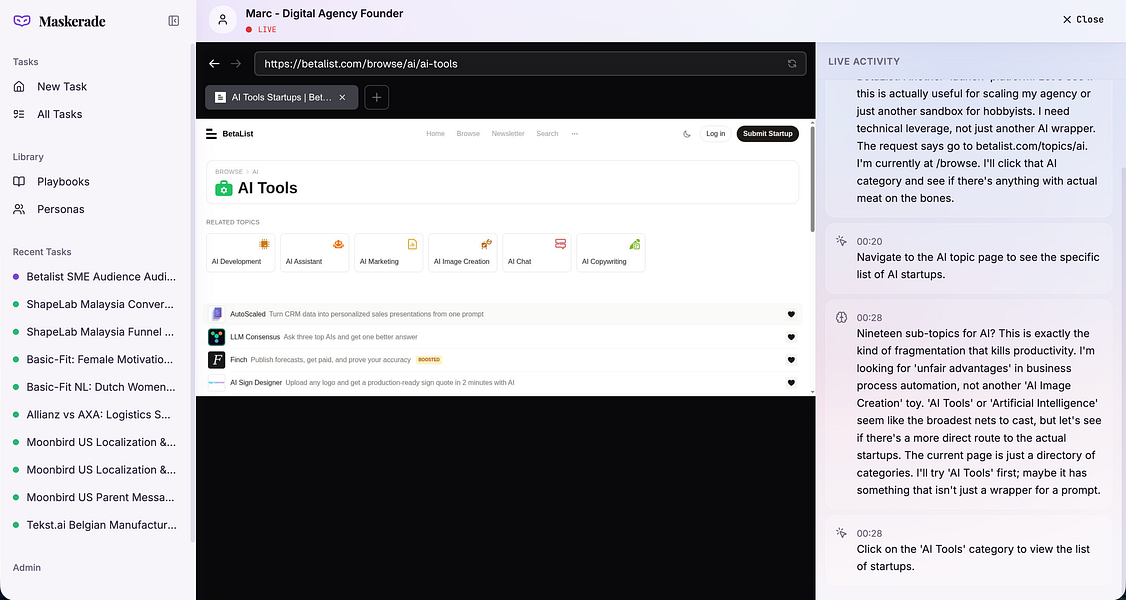The height and width of the screenshot is (600, 1126).
Task: Click the Maskerade mask logo icon
Action: [x=22, y=21]
